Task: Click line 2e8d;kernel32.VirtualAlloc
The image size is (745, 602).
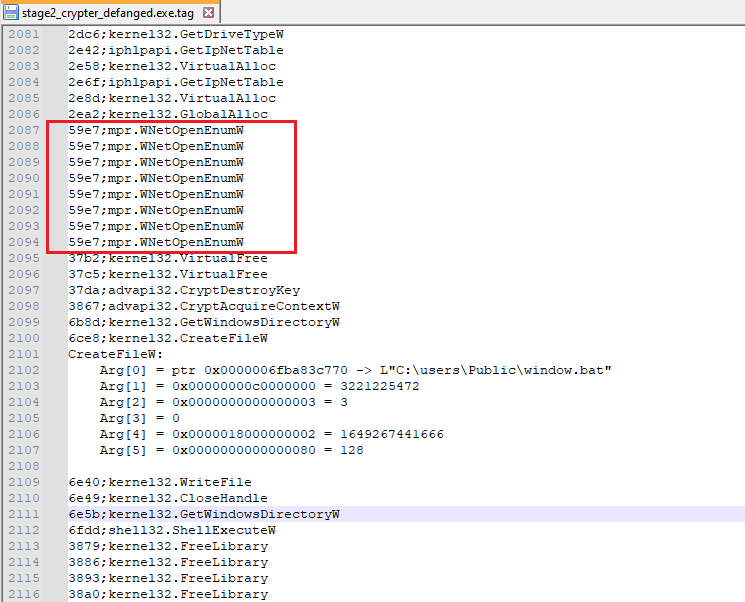Action: pyautogui.click(x=172, y=98)
